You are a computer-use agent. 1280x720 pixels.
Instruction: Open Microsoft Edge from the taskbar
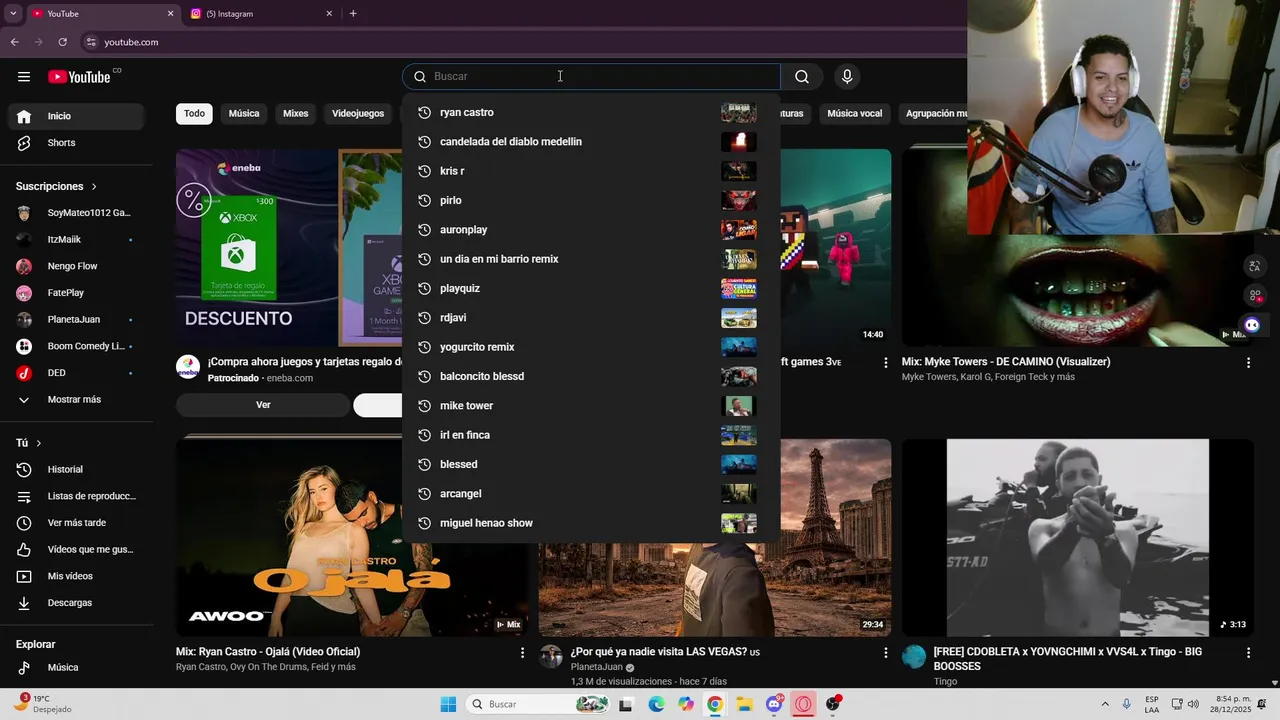(x=656, y=704)
